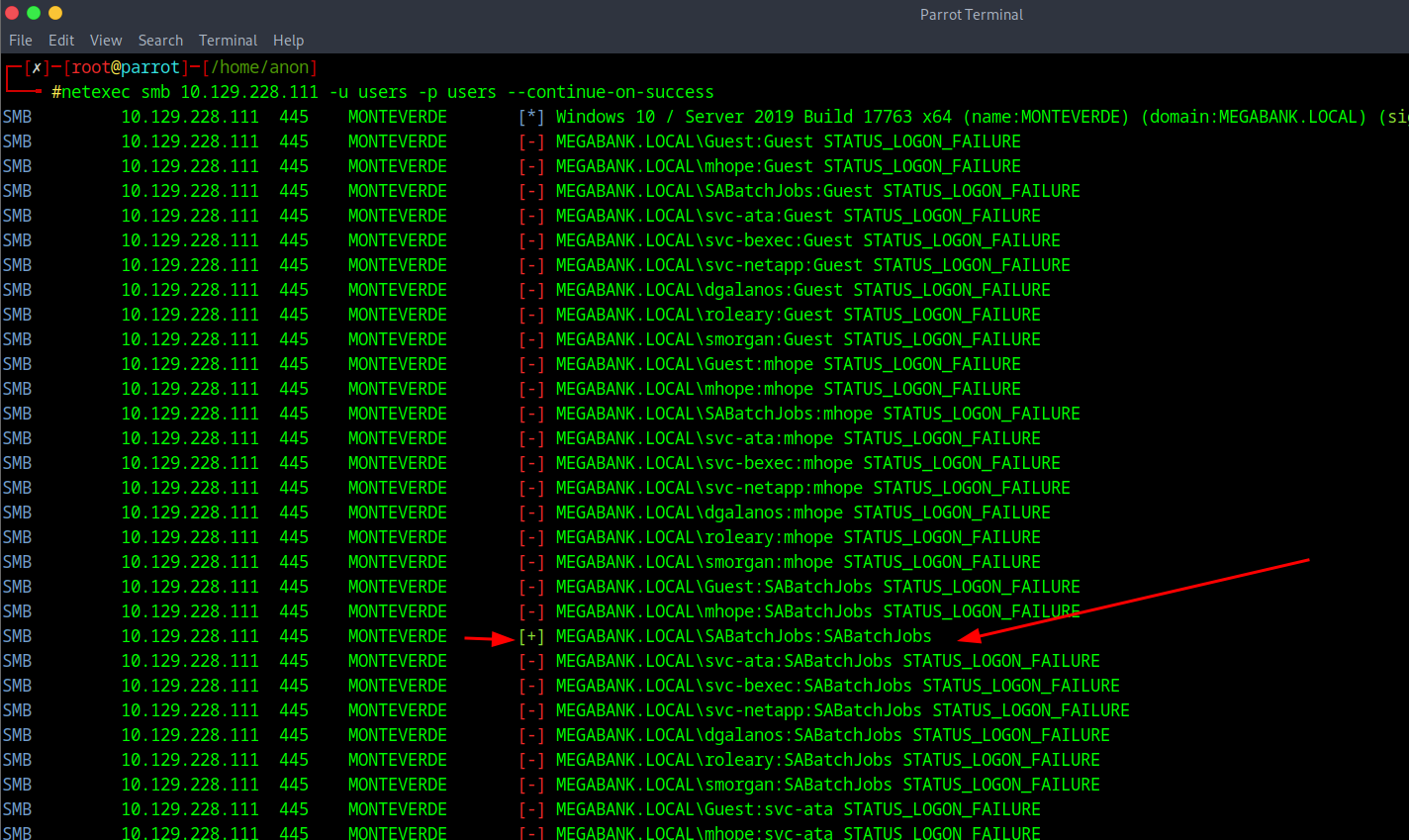Click the red window control button

point(12,13)
